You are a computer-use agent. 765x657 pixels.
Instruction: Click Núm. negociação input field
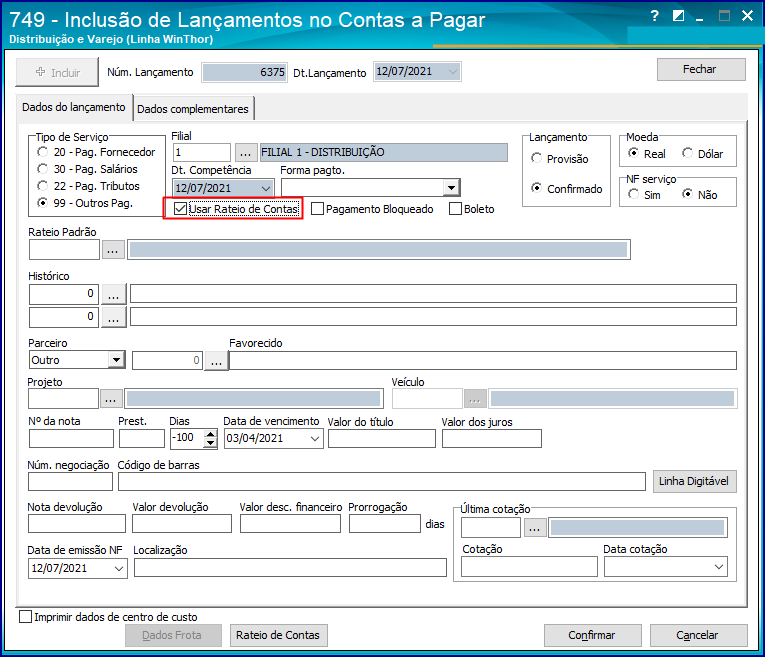(x=71, y=481)
